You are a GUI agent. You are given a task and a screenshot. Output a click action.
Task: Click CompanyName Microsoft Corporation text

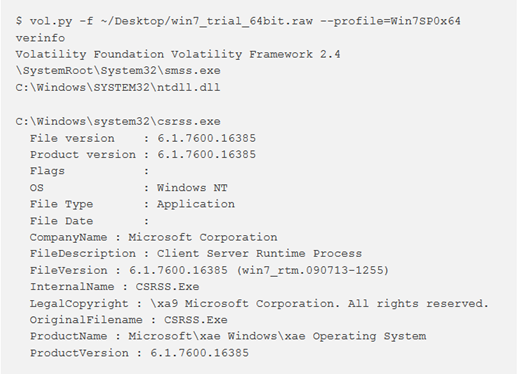(154, 237)
